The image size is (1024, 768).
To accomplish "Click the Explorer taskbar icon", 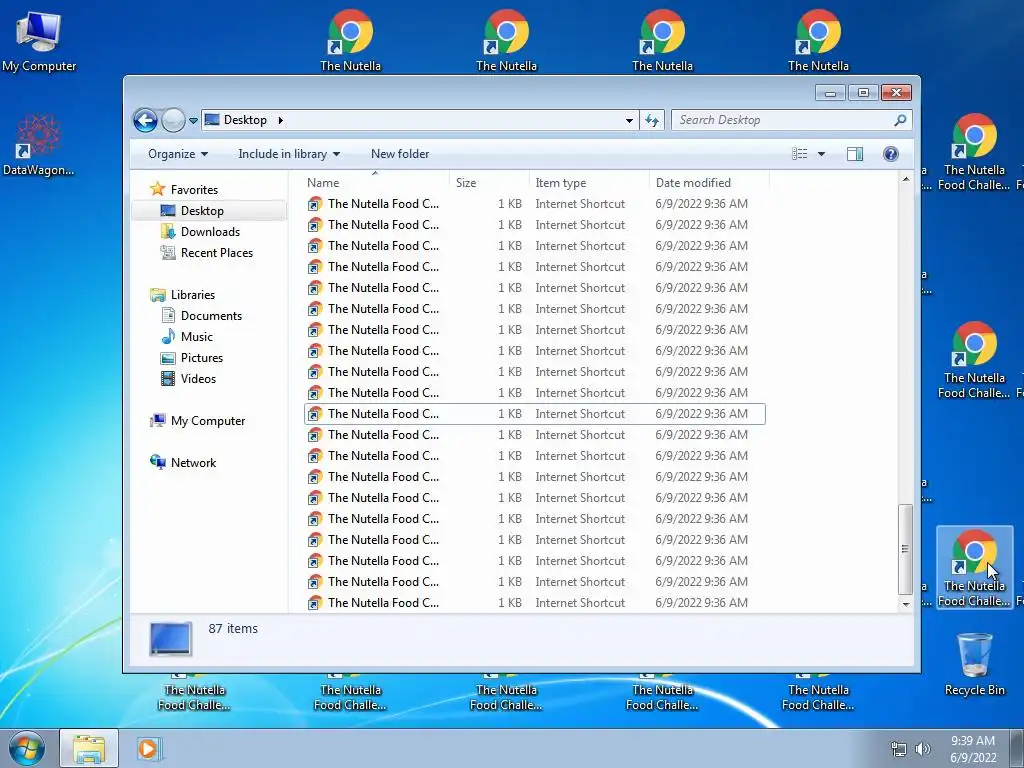I will (89, 748).
